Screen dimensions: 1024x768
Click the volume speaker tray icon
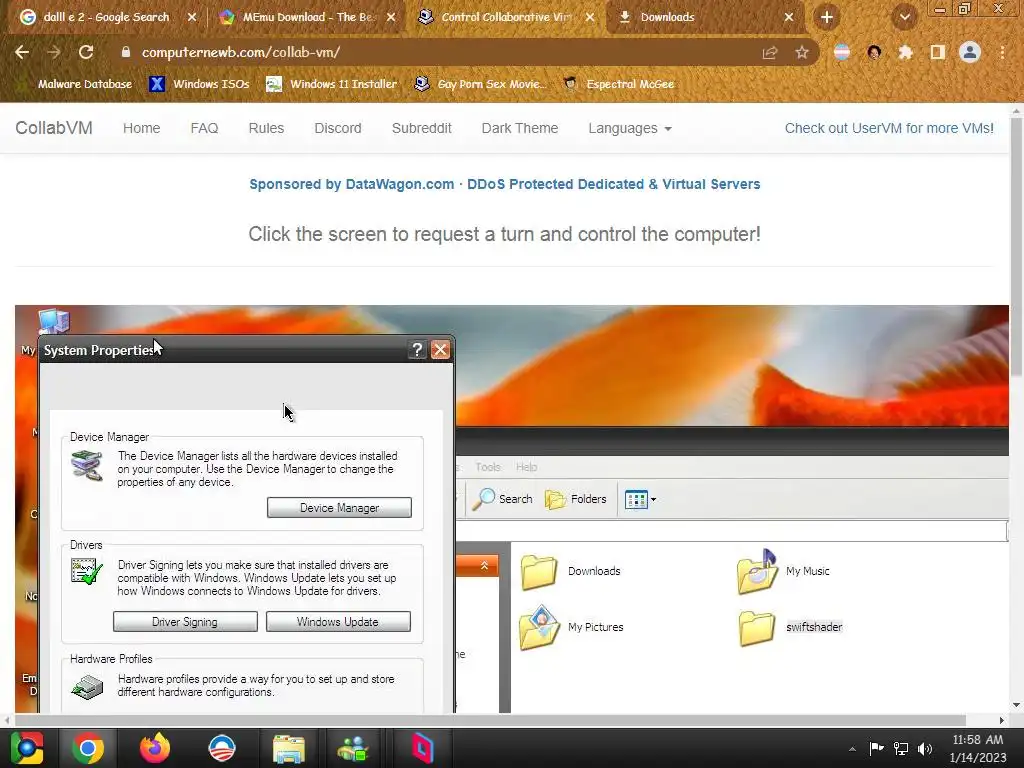tap(925, 749)
